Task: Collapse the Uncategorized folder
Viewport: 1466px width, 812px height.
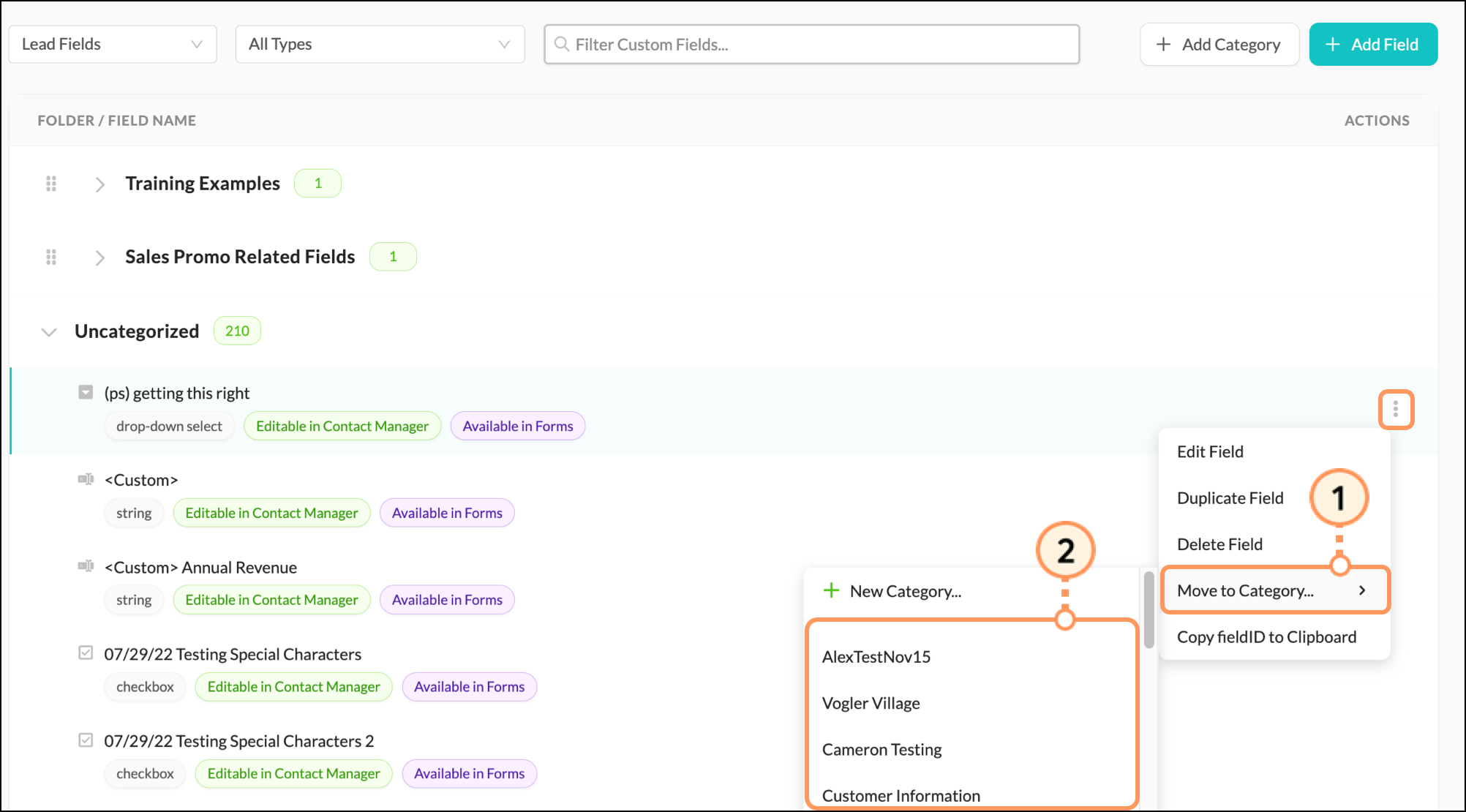Action: point(49,332)
